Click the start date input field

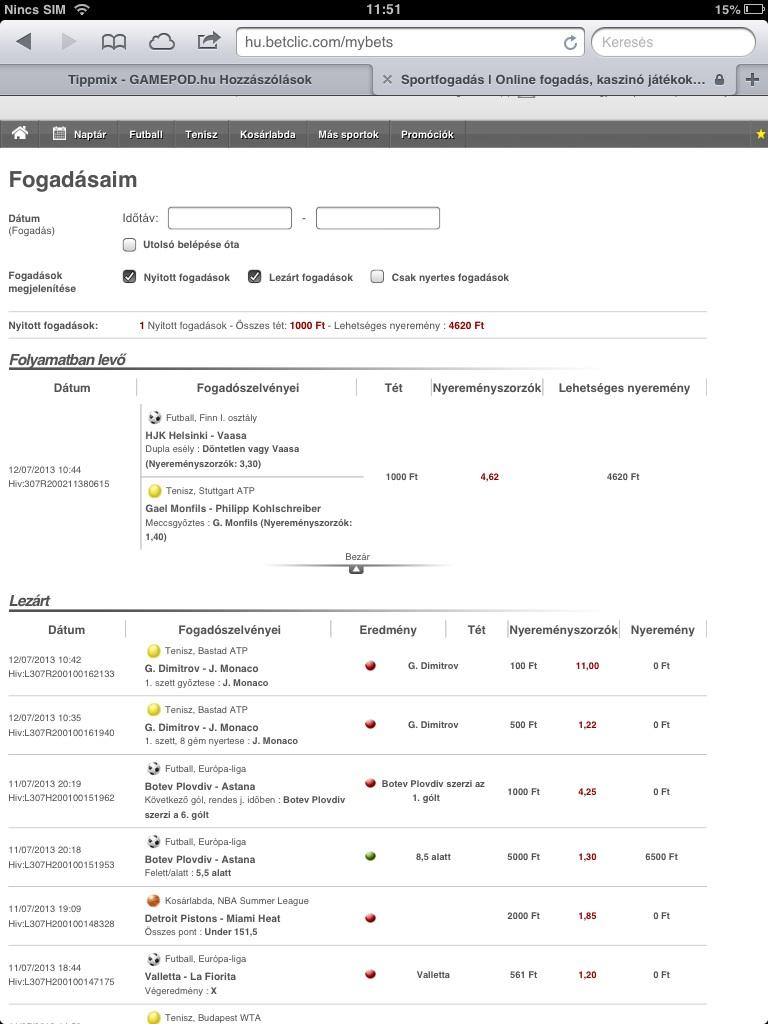230,218
